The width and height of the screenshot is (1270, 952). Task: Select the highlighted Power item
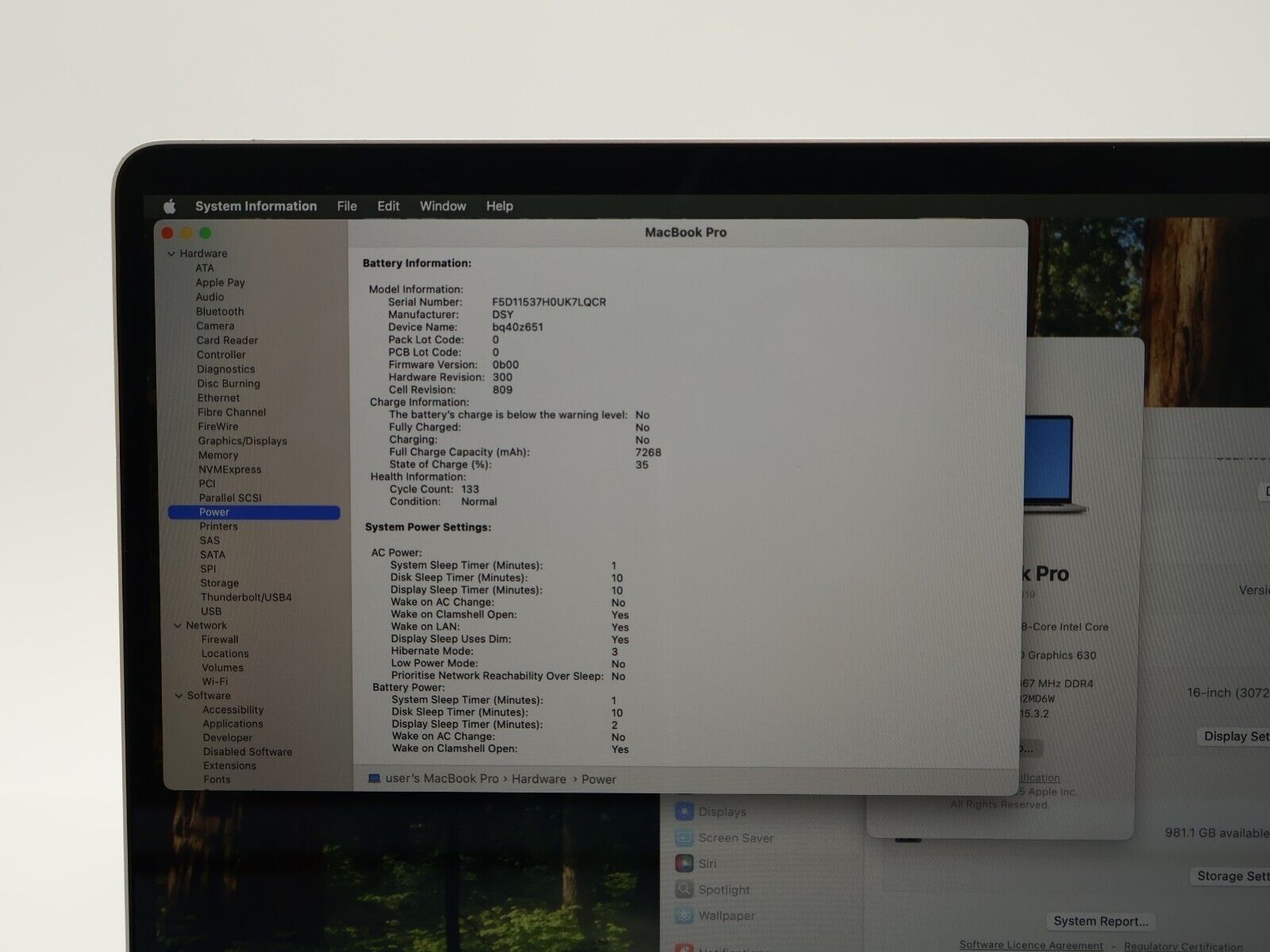pos(254,512)
